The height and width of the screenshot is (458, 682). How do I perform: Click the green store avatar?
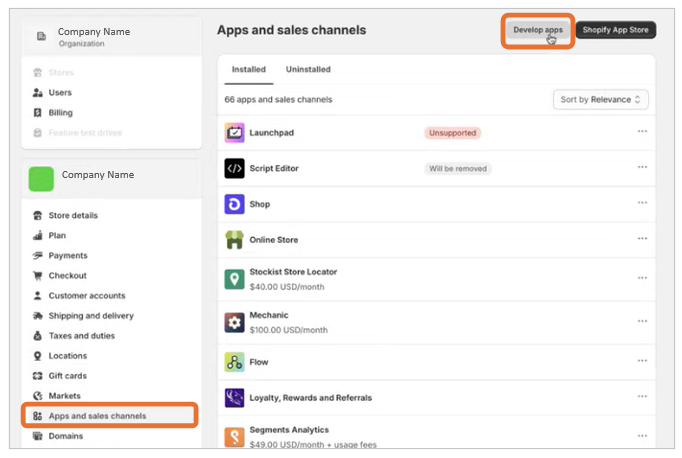pyautogui.click(x=41, y=179)
